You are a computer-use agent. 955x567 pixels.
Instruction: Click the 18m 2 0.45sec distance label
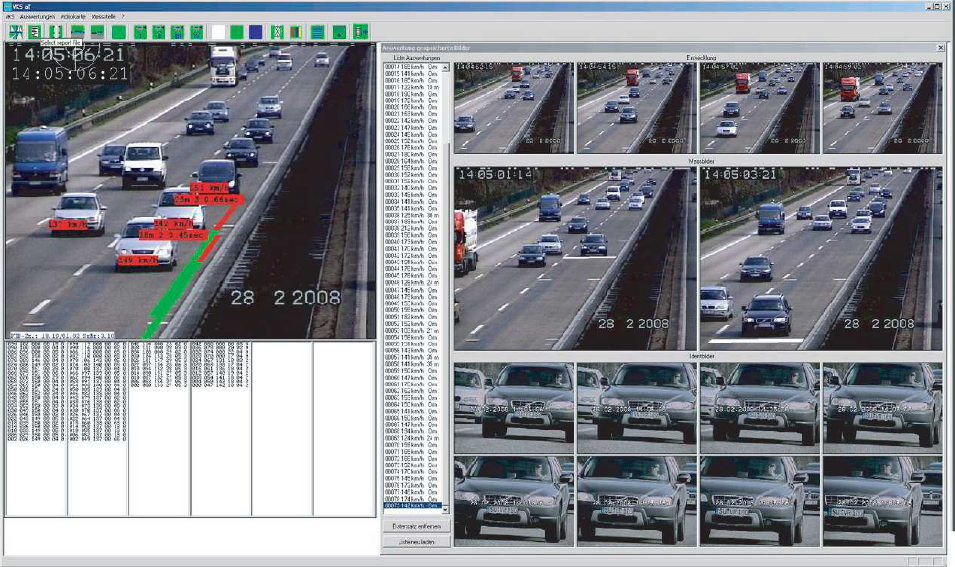173,235
